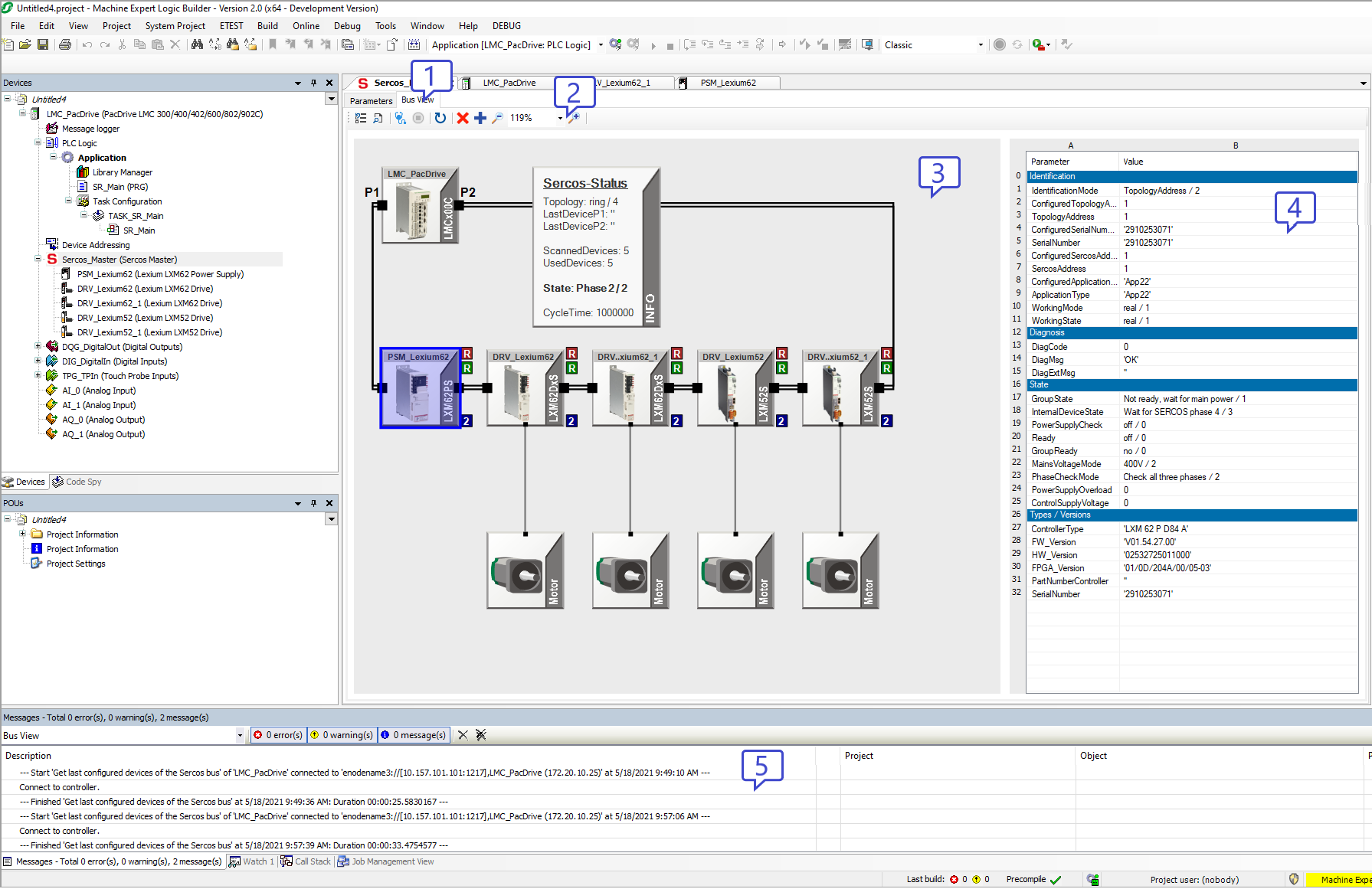Expand the DQG_DigitalOut tree node
The image size is (1372, 889).
(38, 347)
